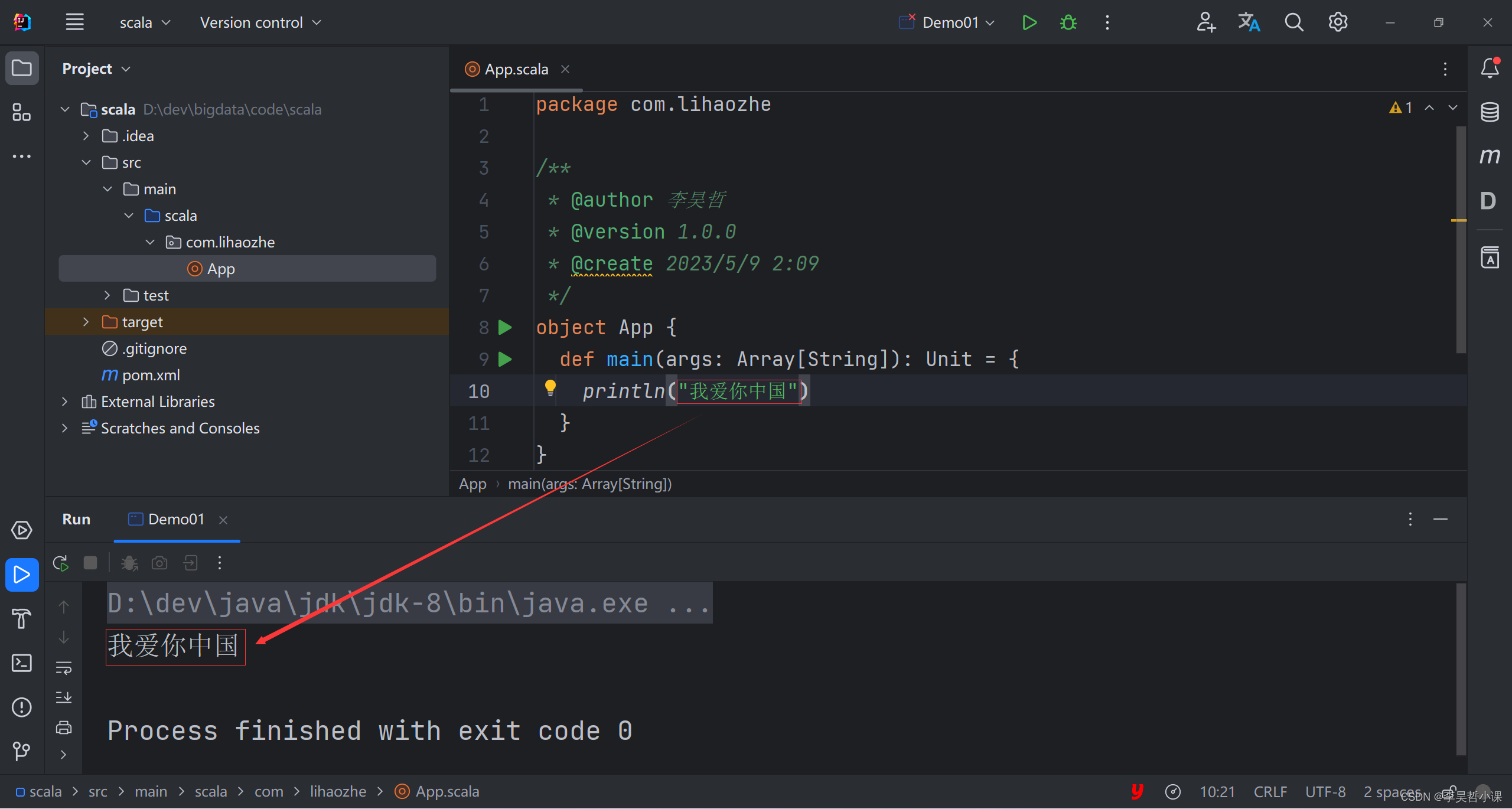Close the App.scala editor tab

point(565,69)
